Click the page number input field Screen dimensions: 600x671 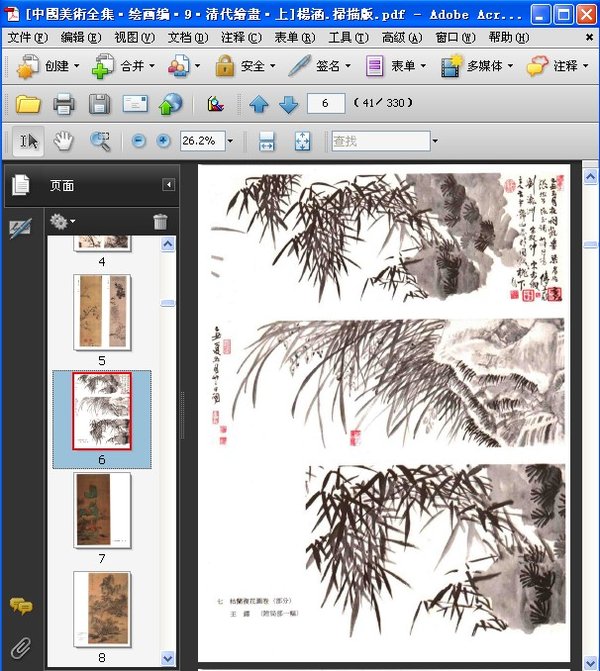coord(326,104)
